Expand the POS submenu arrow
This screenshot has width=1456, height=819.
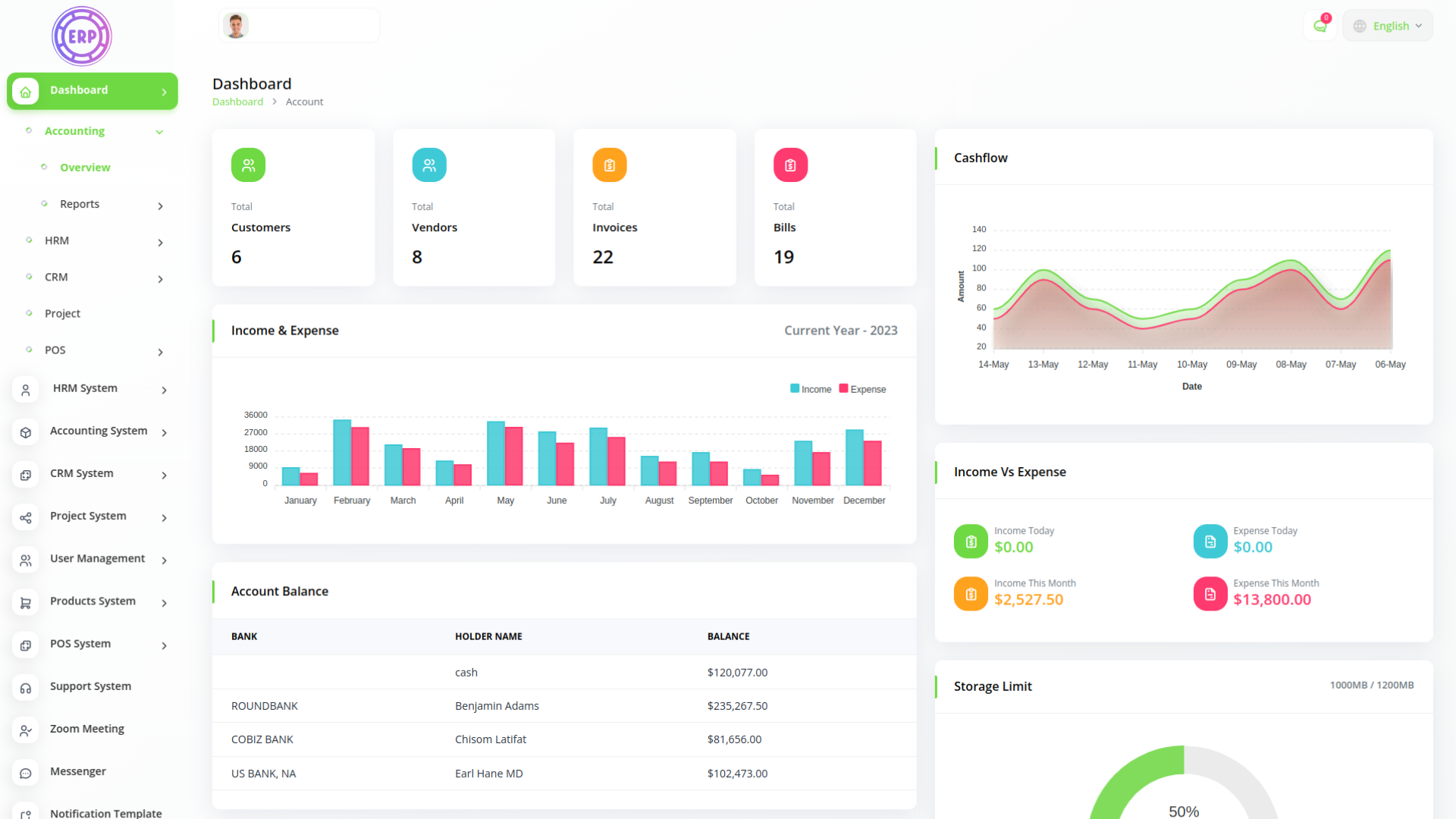click(160, 352)
